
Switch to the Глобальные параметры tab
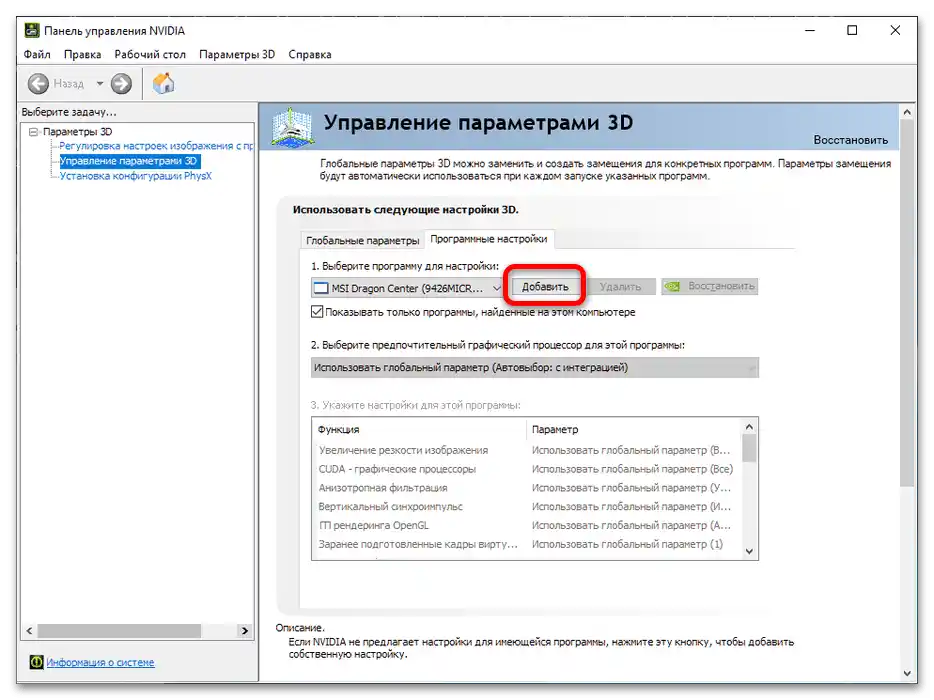[362, 240]
